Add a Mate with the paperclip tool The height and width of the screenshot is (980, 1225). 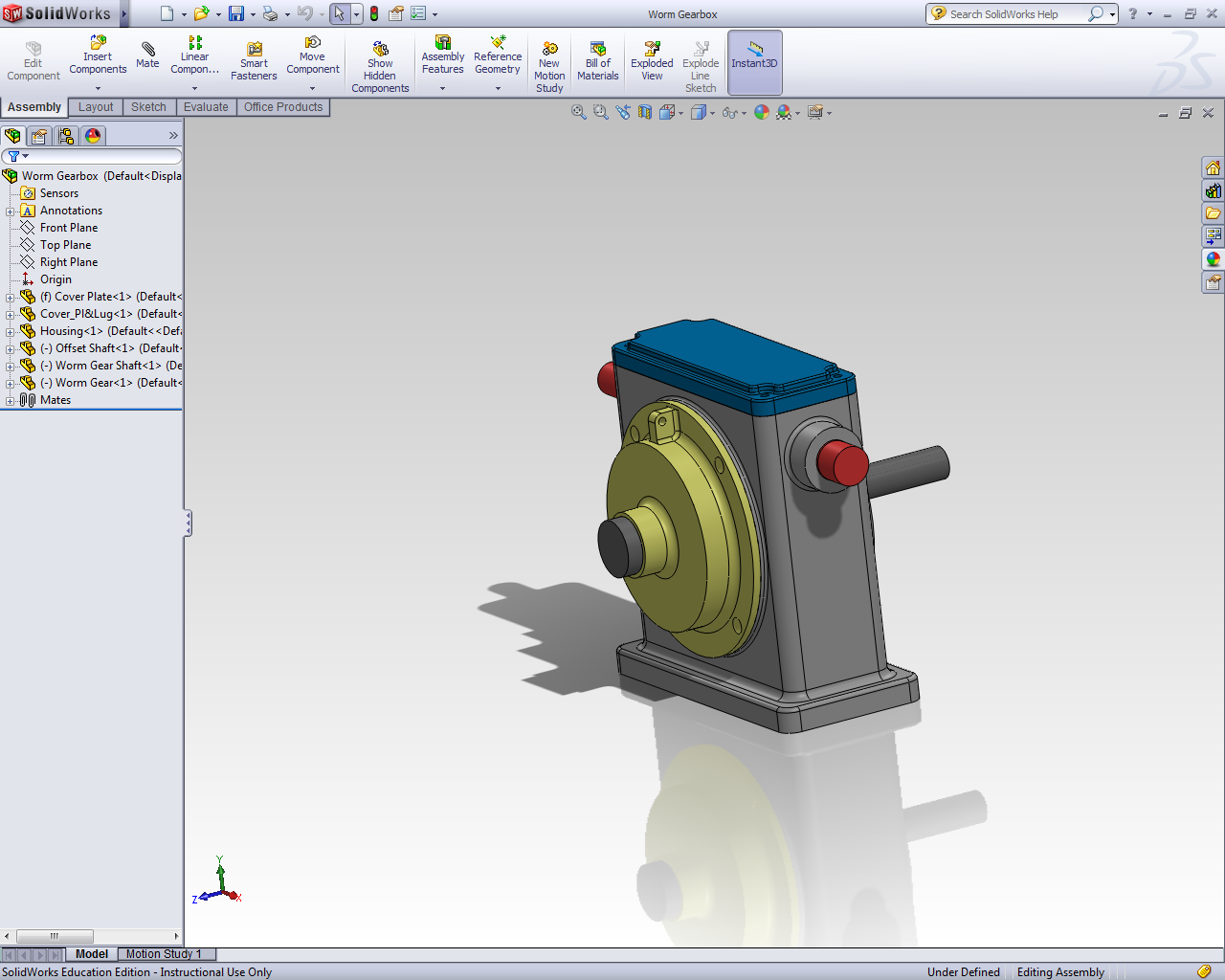point(147,56)
